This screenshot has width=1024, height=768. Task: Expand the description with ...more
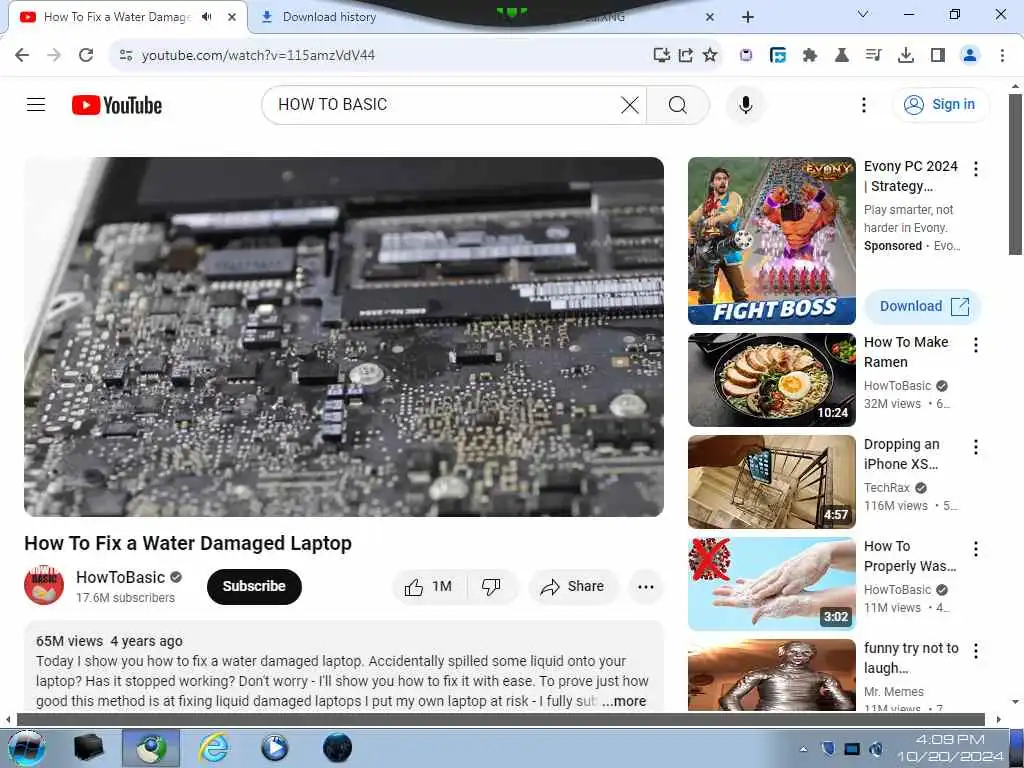coord(624,701)
